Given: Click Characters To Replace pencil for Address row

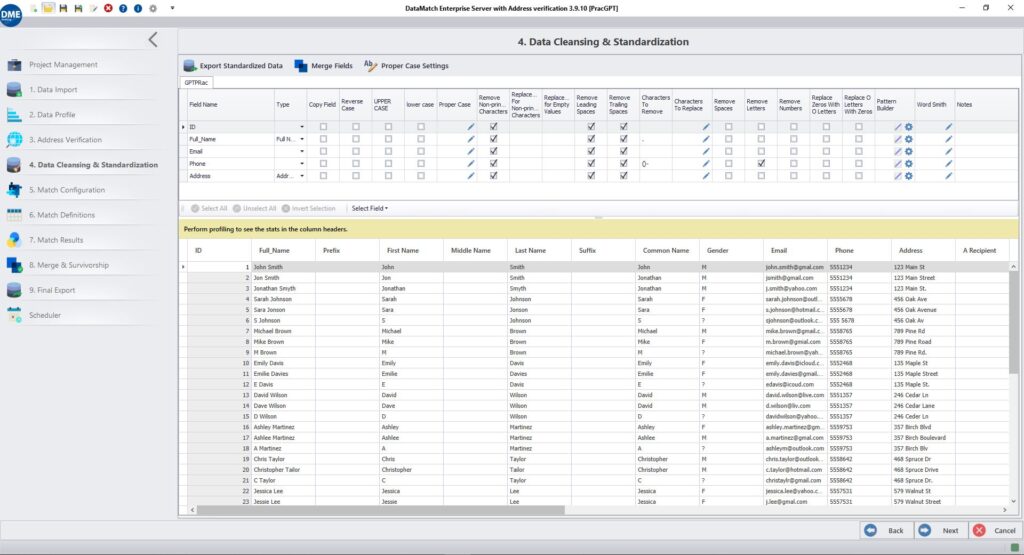Looking at the screenshot, I should point(705,176).
